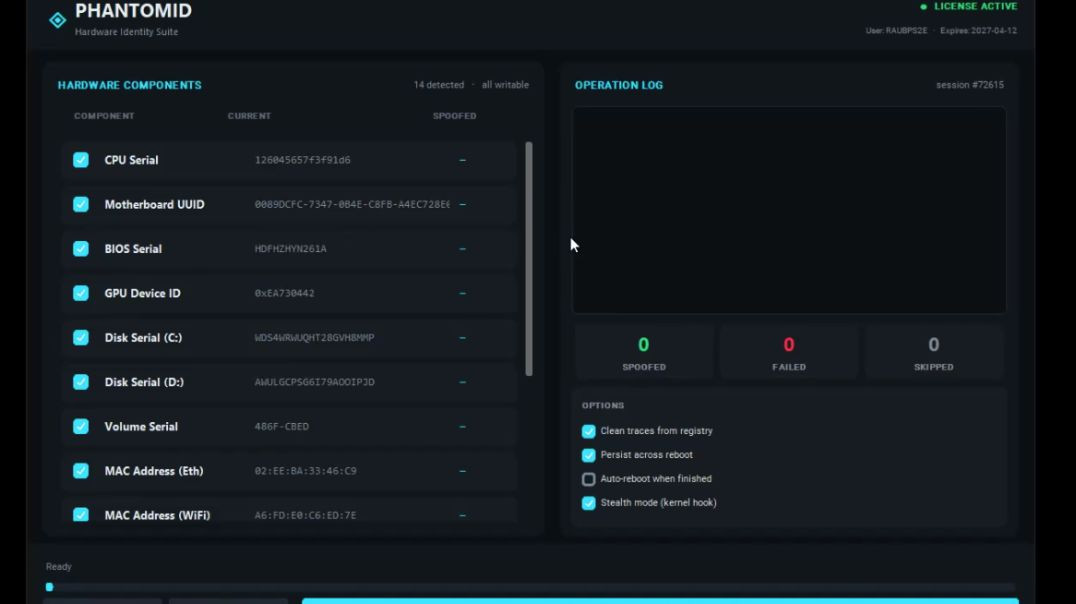The image size is (1076, 604).
Task: Click the spoofed dash in Volume Serial row
Action: (463, 426)
